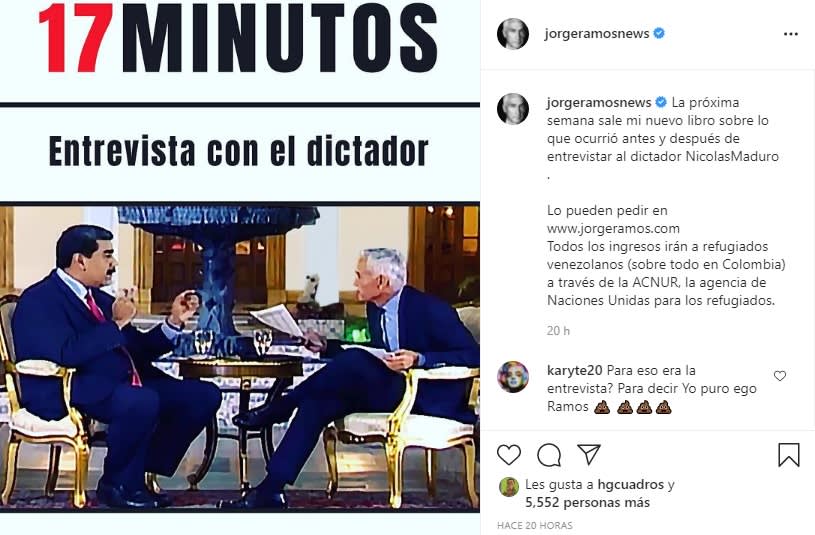The width and height of the screenshot is (815, 535).
Task: Click the verified badge in the caption
Action: pos(661,102)
